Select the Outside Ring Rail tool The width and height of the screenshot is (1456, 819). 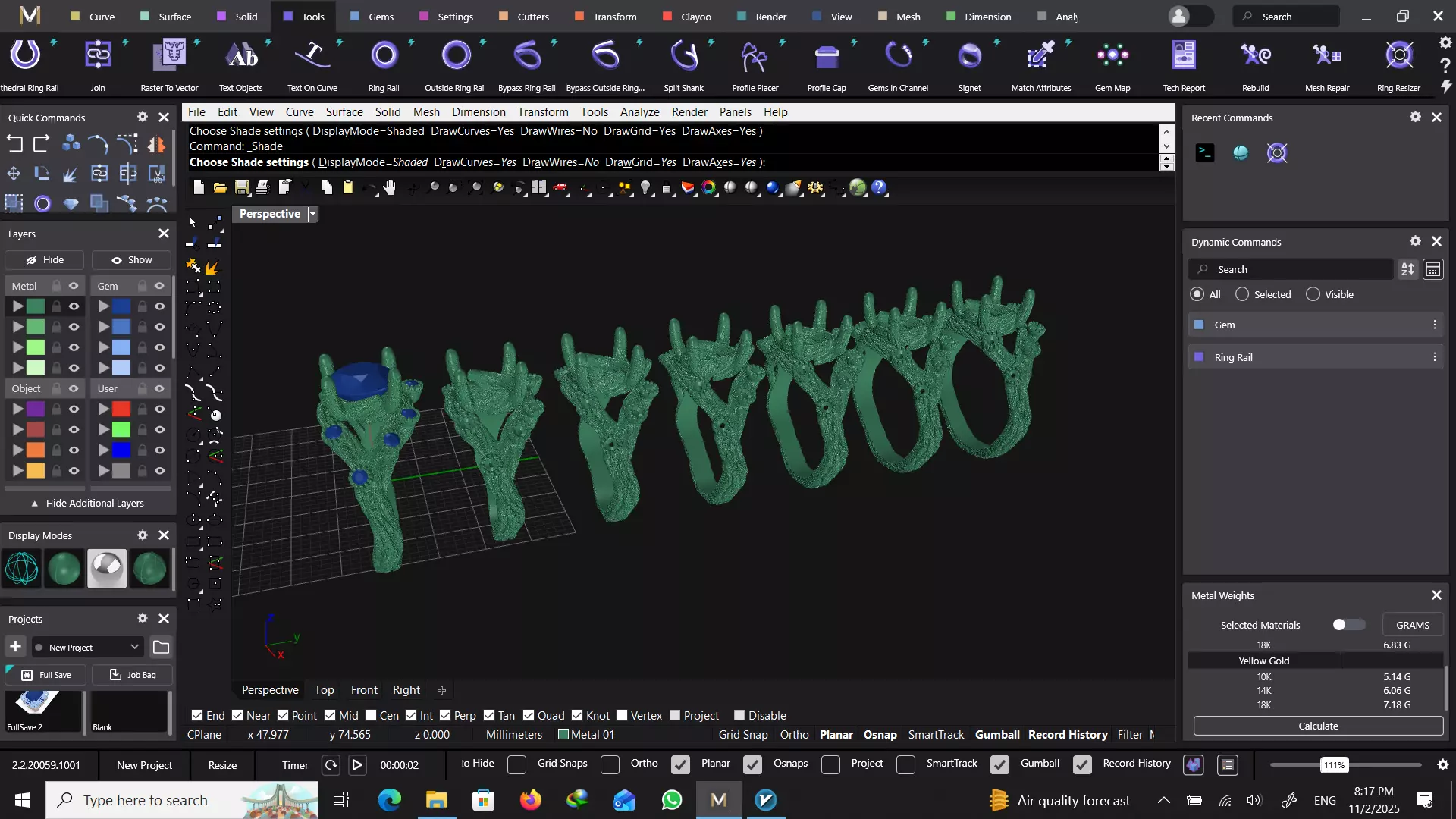pos(455,64)
